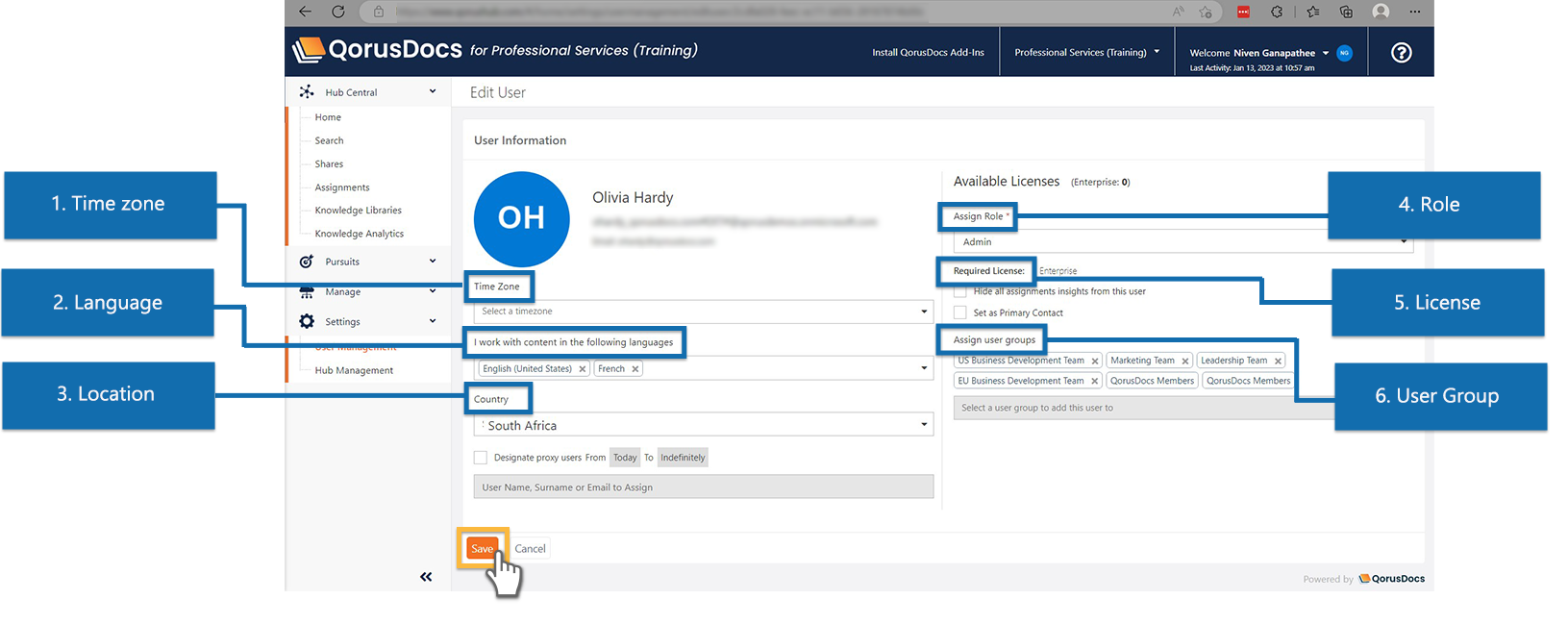Open the Assign Role dropdown showing Admin
Screen dimensions: 1568x624
(x=1184, y=242)
